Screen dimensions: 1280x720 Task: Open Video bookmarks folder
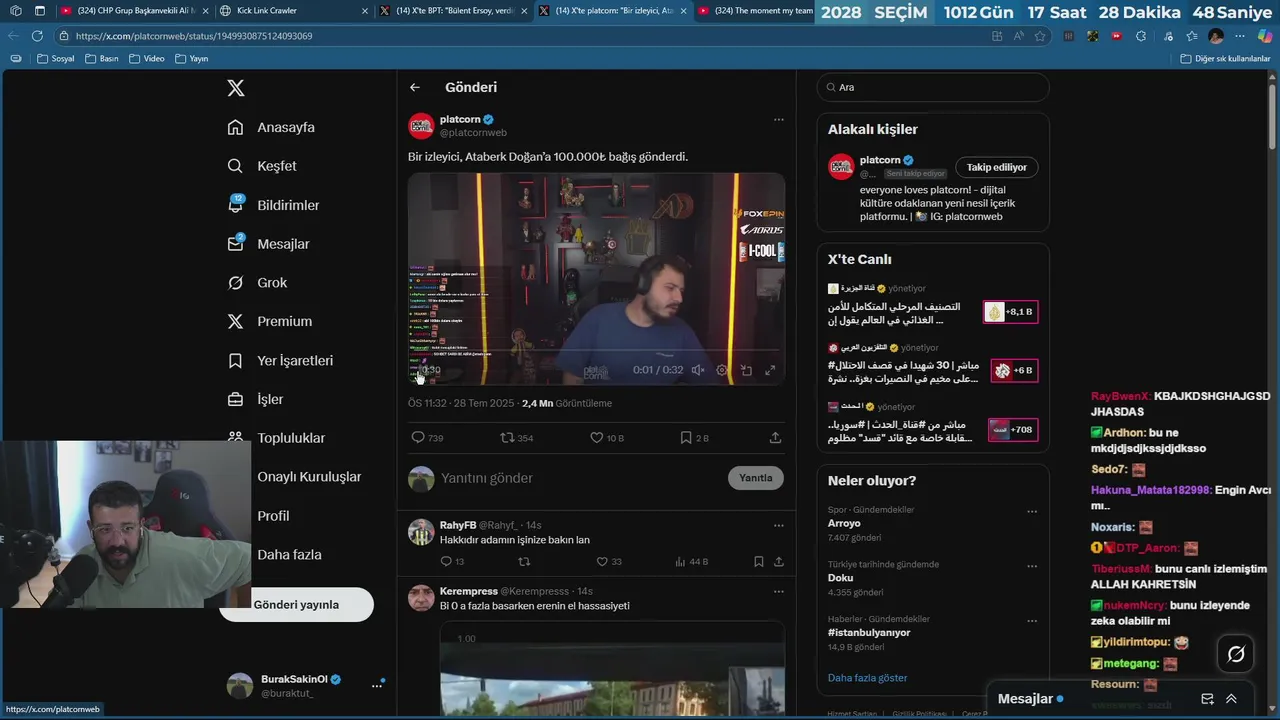click(x=146, y=58)
